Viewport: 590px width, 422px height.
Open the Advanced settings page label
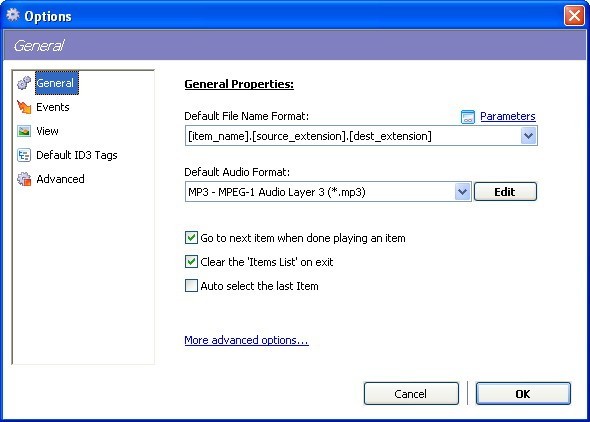pos(60,179)
